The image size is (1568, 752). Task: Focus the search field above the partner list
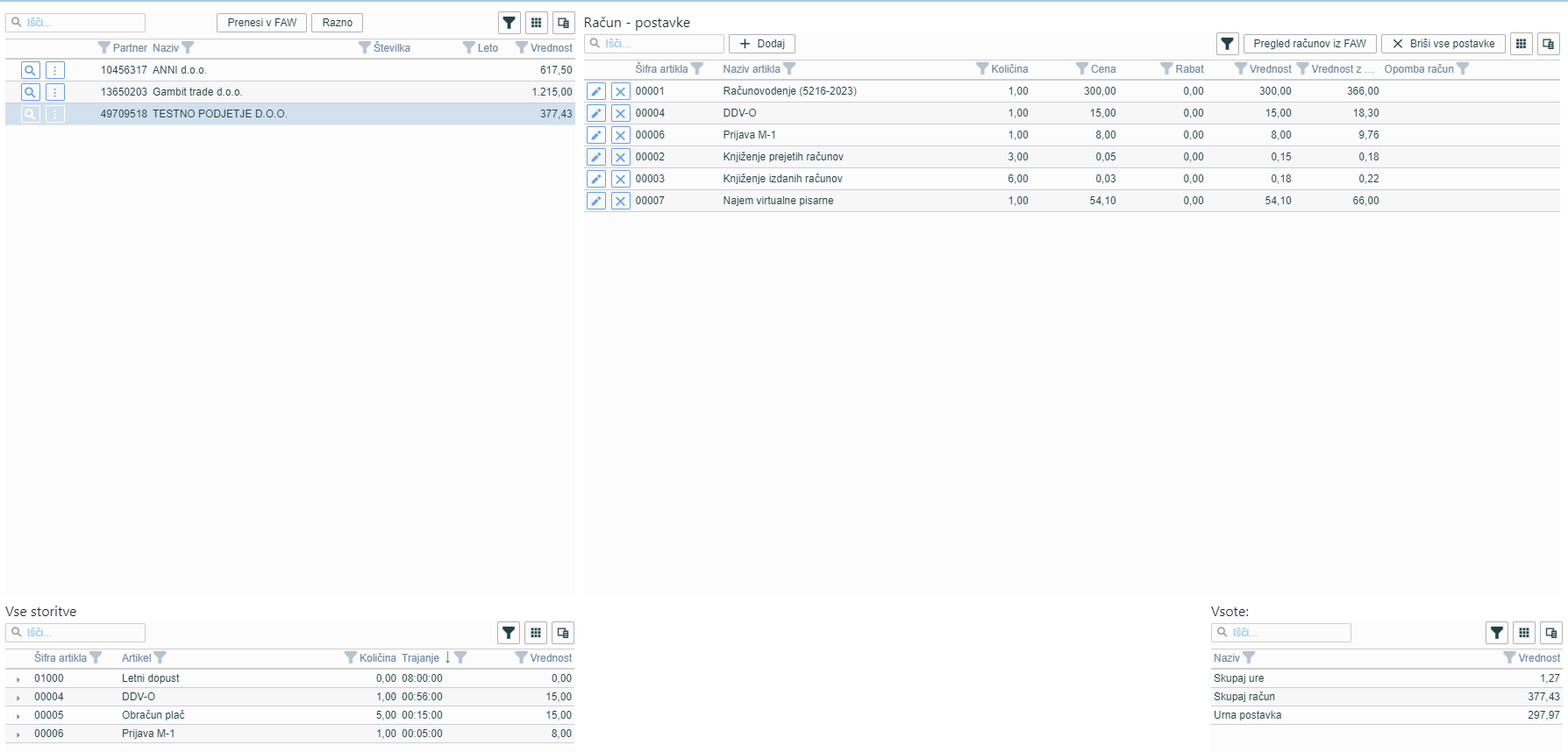pos(75,23)
